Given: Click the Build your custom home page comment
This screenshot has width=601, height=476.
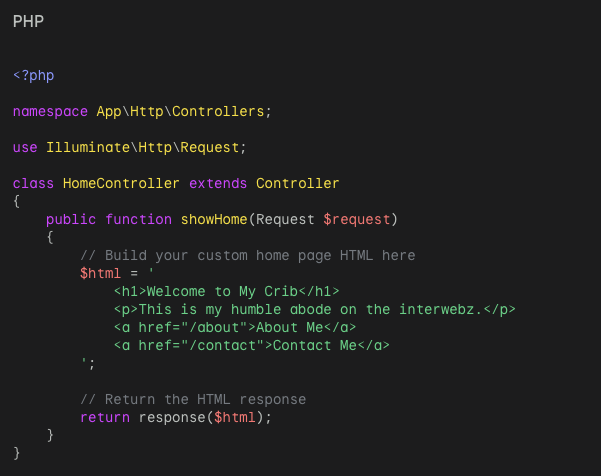Looking at the screenshot, I should [248, 256].
